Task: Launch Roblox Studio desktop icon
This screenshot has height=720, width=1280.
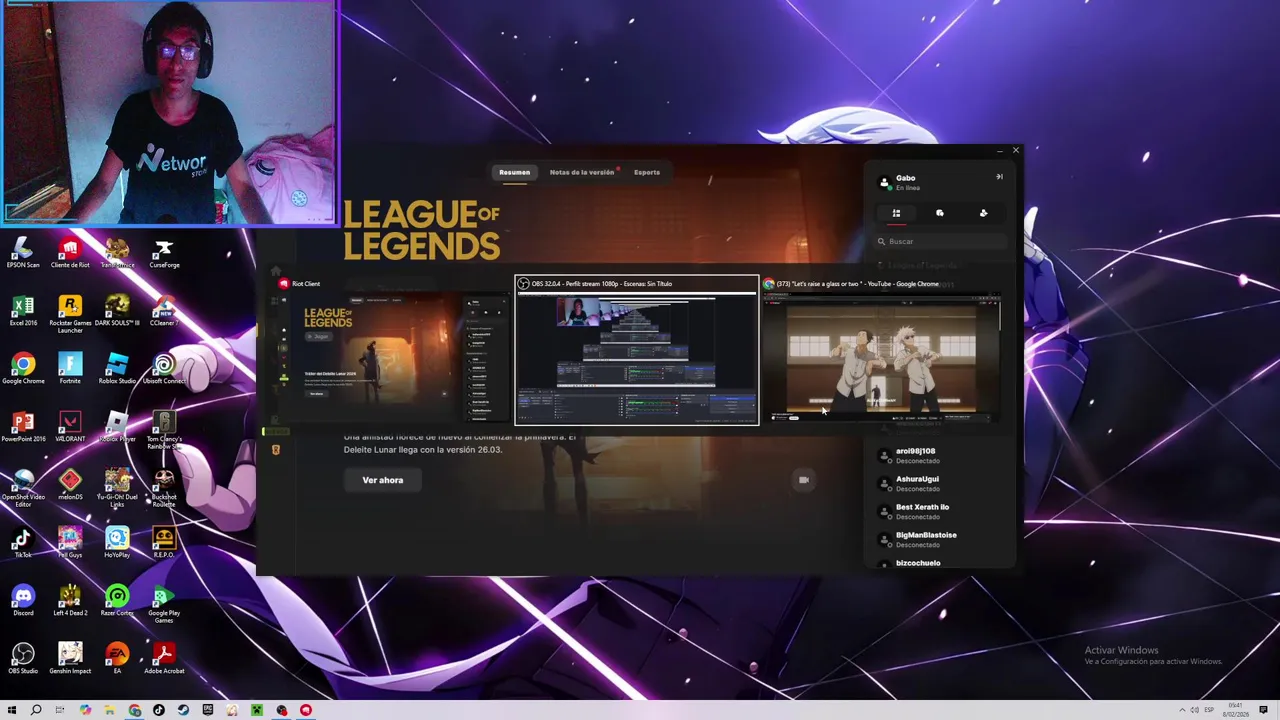Action: [117, 368]
